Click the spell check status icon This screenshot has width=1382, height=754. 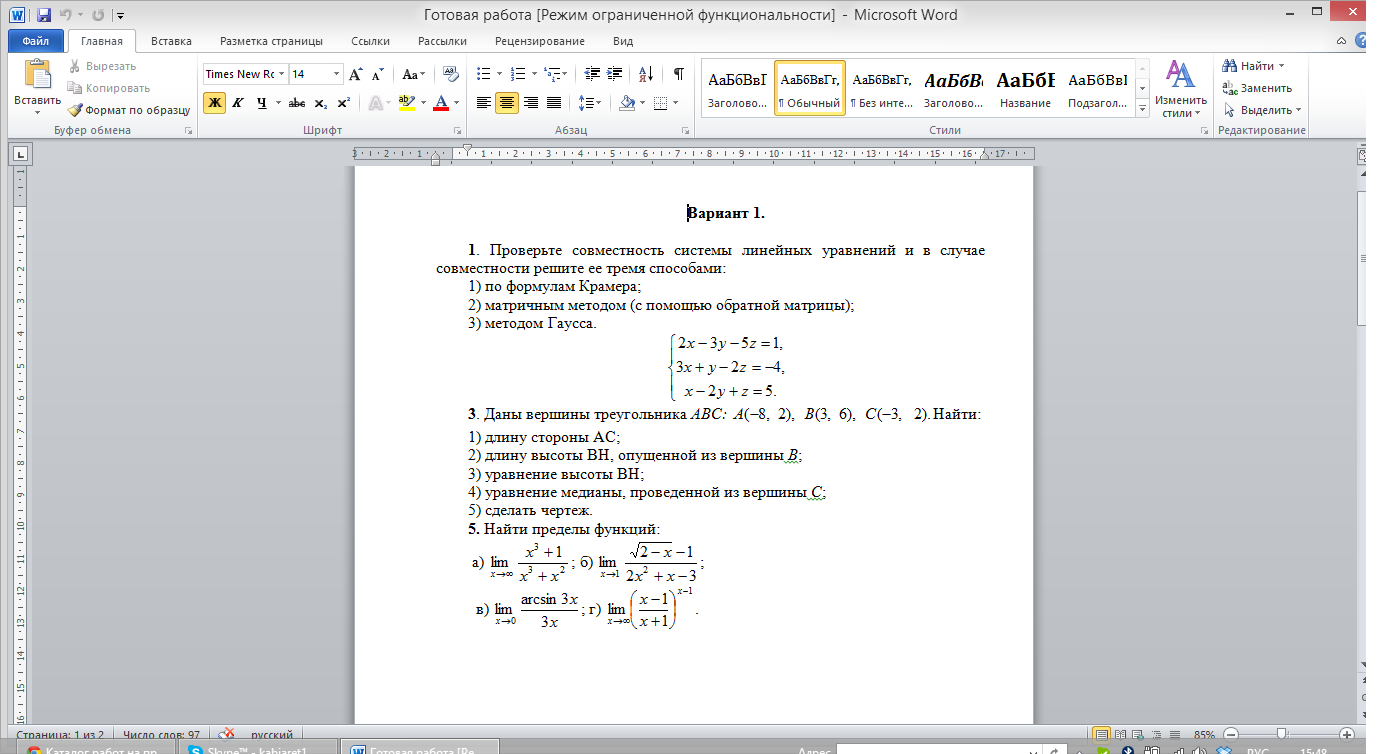(228, 734)
